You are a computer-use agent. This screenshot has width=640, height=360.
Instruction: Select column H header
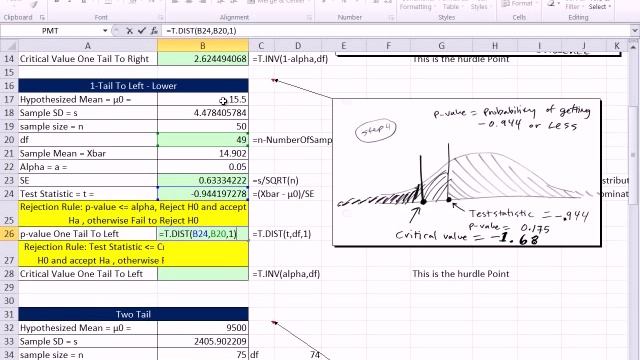point(495,46)
